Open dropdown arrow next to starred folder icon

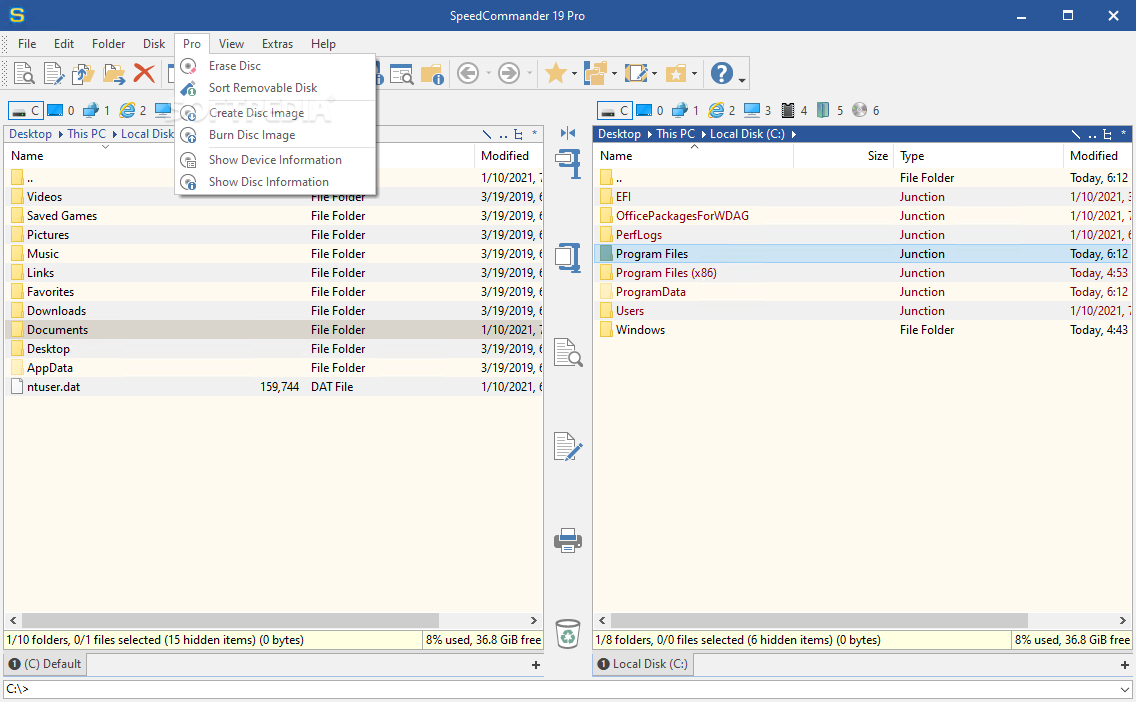pos(694,74)
